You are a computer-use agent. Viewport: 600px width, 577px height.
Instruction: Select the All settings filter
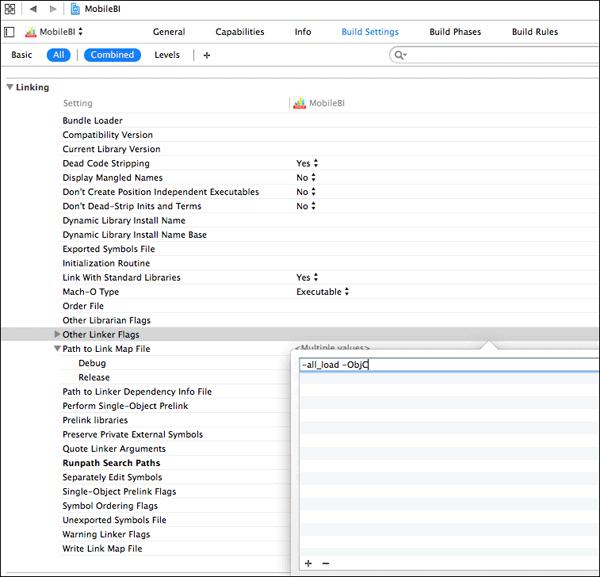[59, 55]
